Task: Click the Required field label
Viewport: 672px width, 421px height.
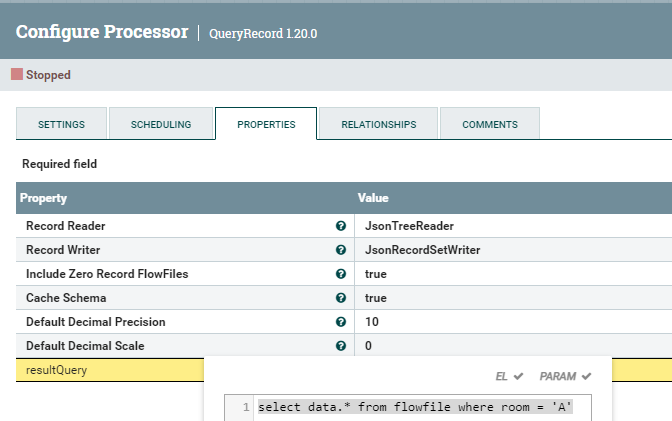Action: click(x=60, y=164)
